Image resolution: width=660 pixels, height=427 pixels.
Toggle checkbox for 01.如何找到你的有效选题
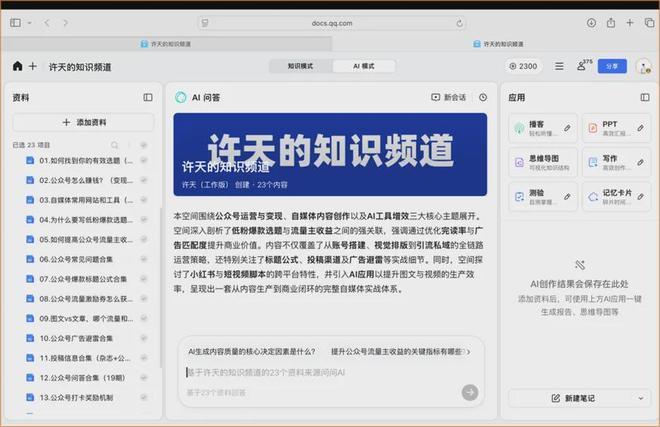pyautogui.click(x=144, y=160)
